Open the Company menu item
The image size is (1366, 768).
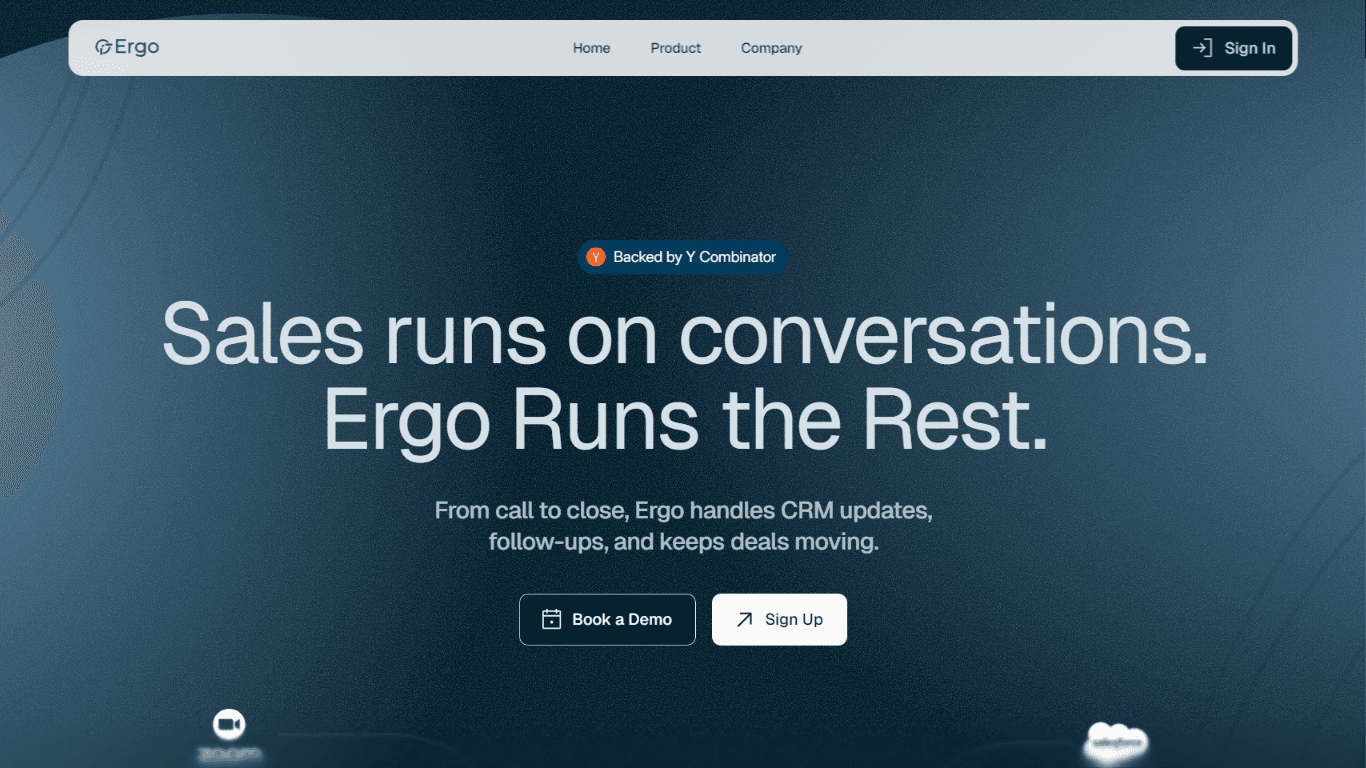tap(771, 48)
